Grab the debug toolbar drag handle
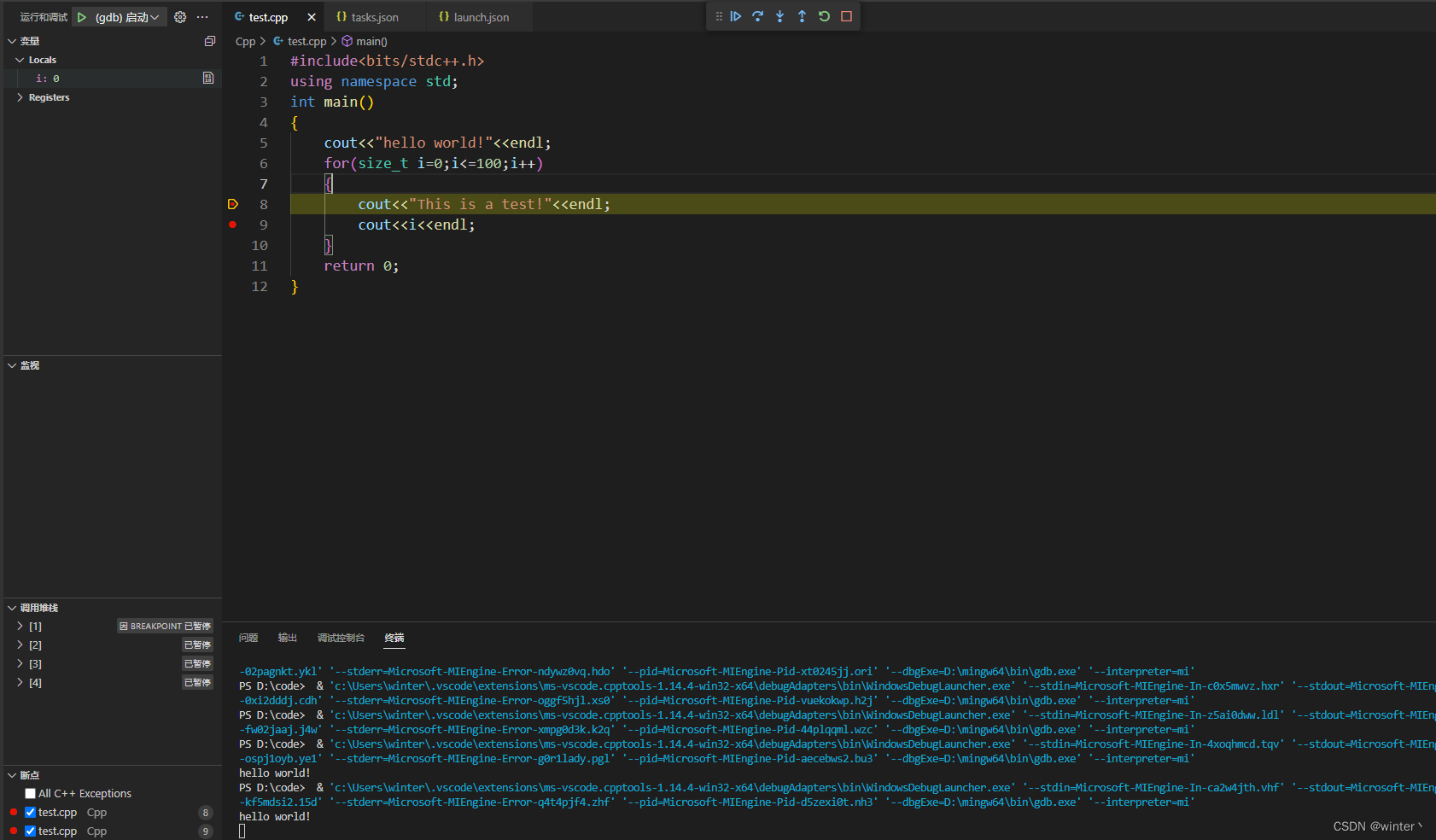Viewport: 1436px width, 840px height. (719, 16)
